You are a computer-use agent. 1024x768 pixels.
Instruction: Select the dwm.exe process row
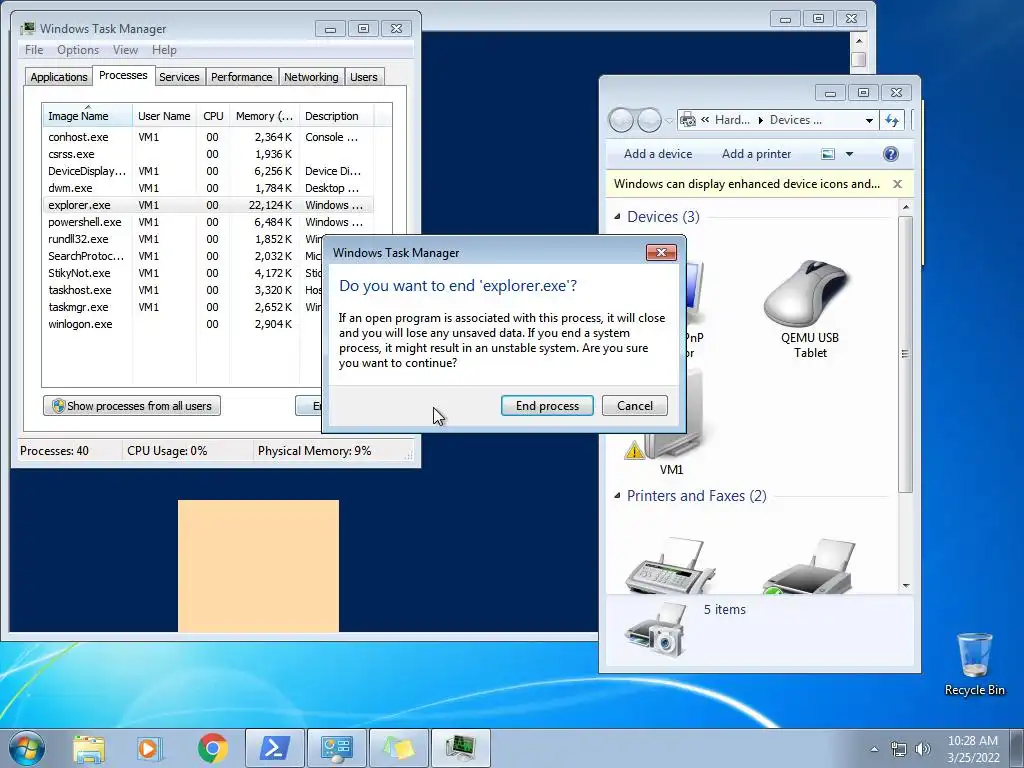208,188
